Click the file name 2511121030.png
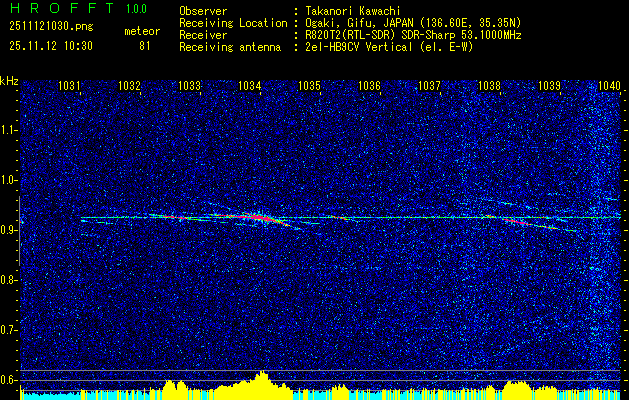Screen dimensions: 629x400 pos(51,27)
